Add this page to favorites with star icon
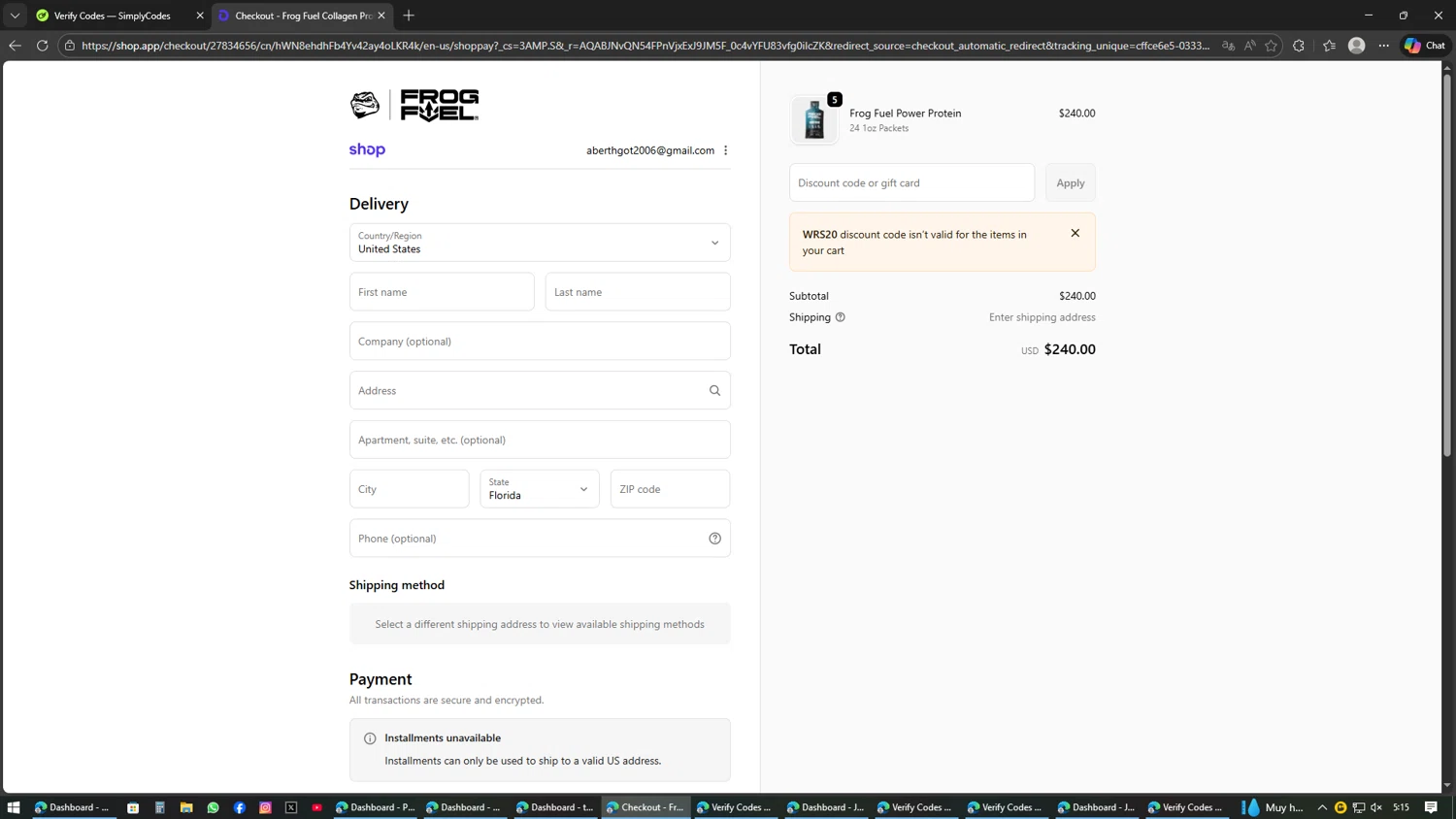Screen dimensions: 1456x819 [1272, 46]
